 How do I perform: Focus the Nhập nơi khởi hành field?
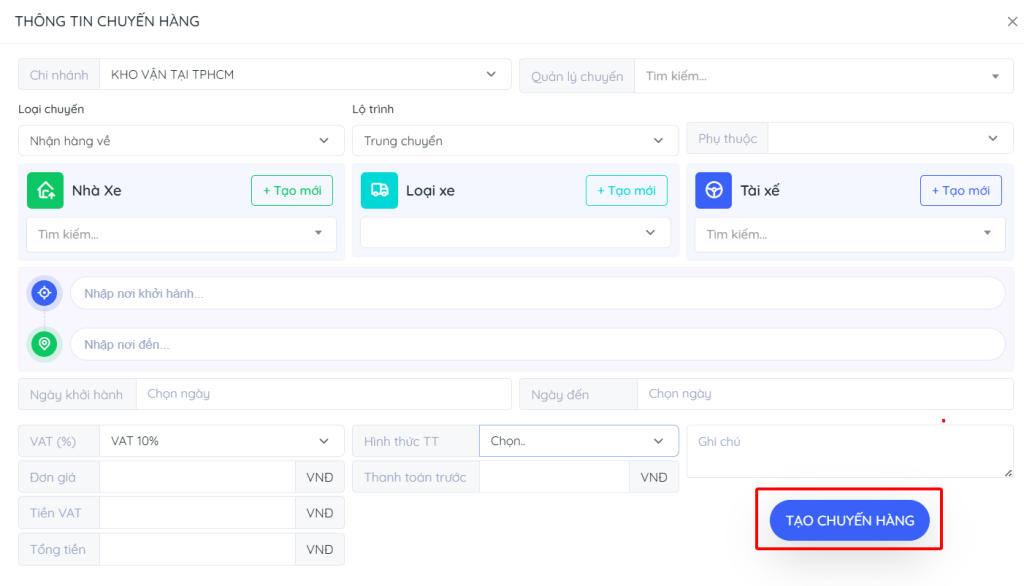click(537, 293)
